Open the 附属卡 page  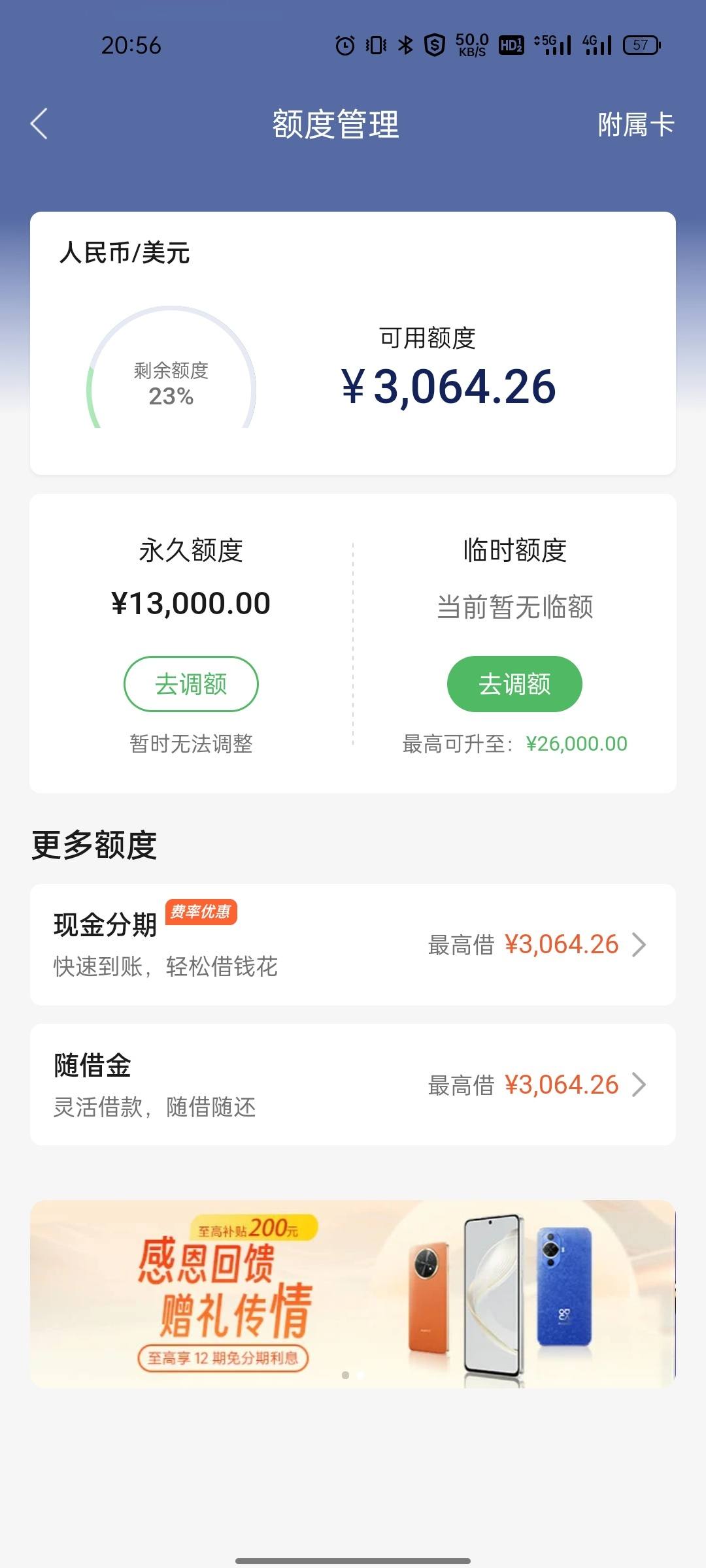pos(635,124)
